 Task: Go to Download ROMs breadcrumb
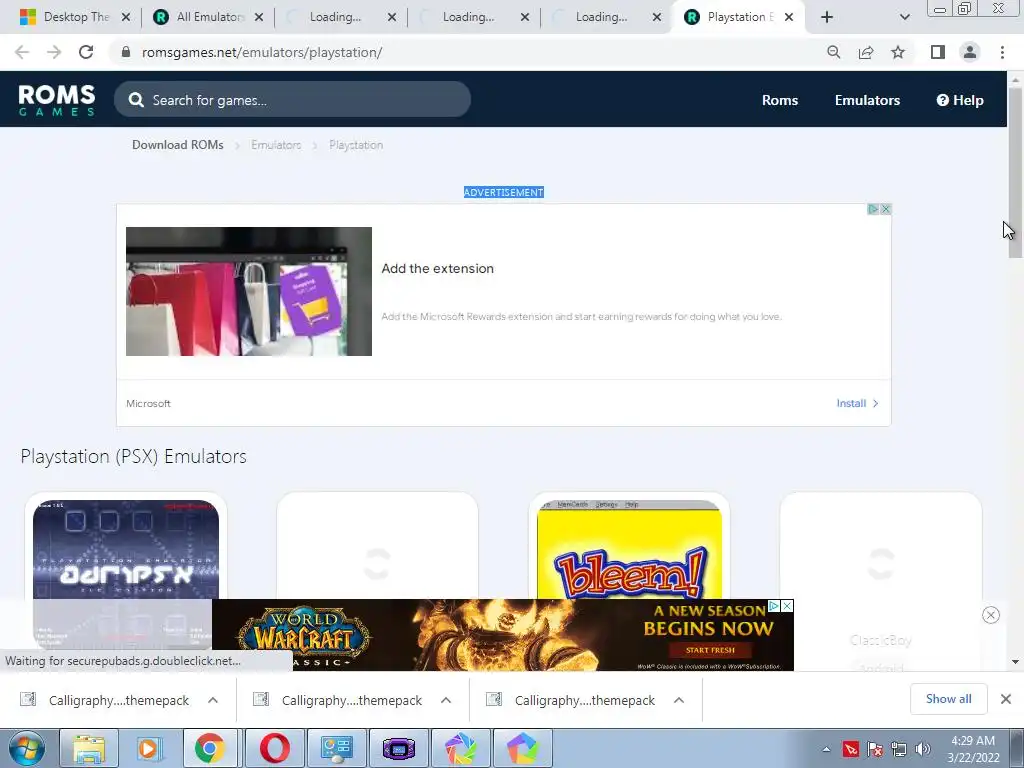coord(178,145)
